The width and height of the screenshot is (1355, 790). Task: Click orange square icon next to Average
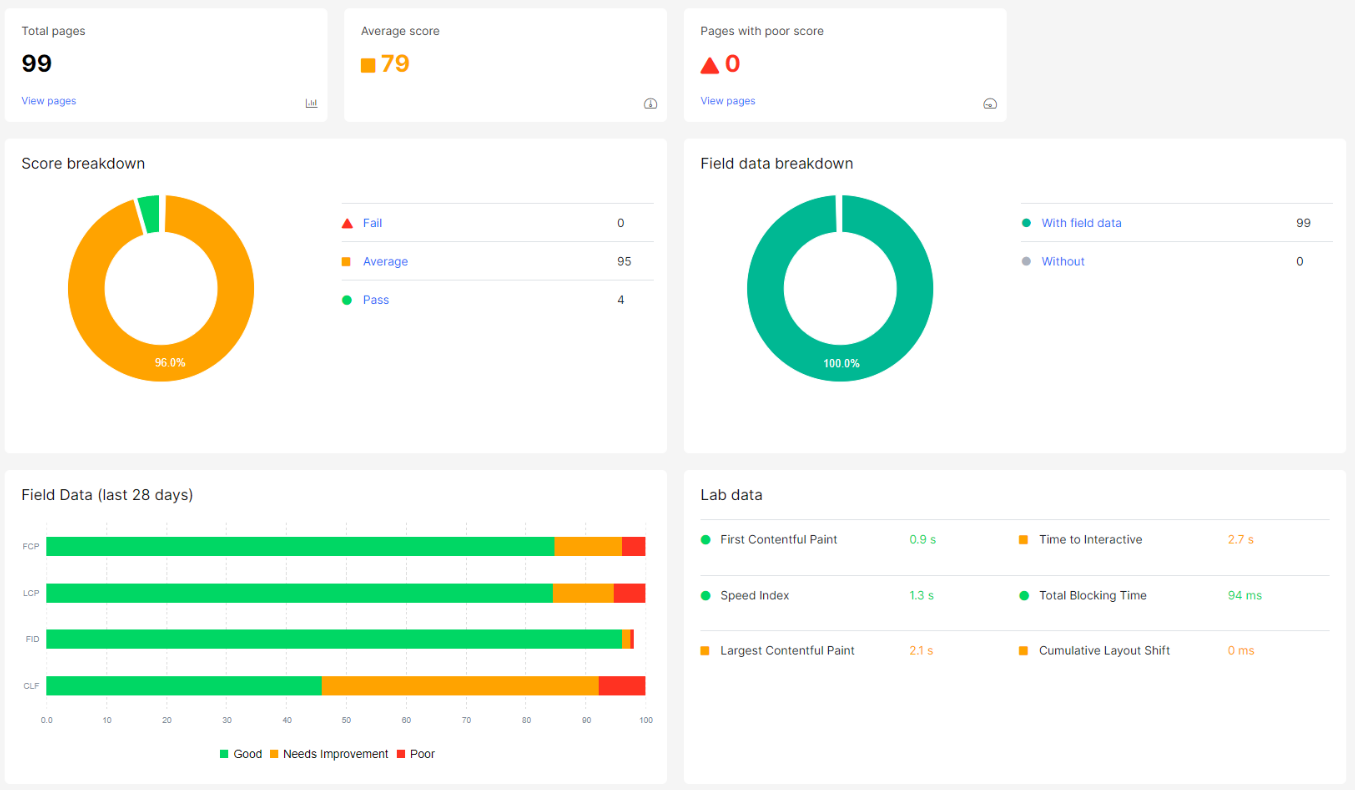click(346, 261)
